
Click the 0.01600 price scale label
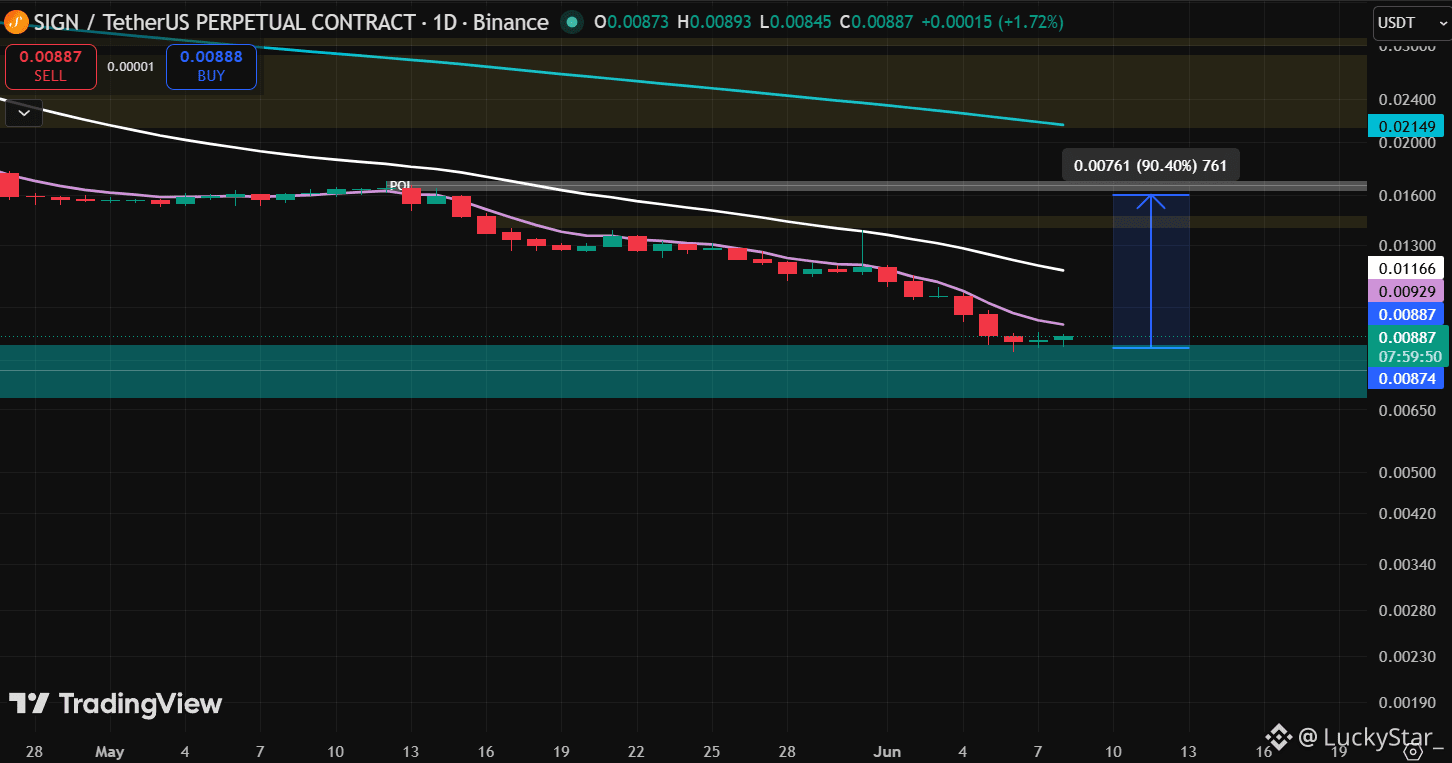[x=1407, y=195]
